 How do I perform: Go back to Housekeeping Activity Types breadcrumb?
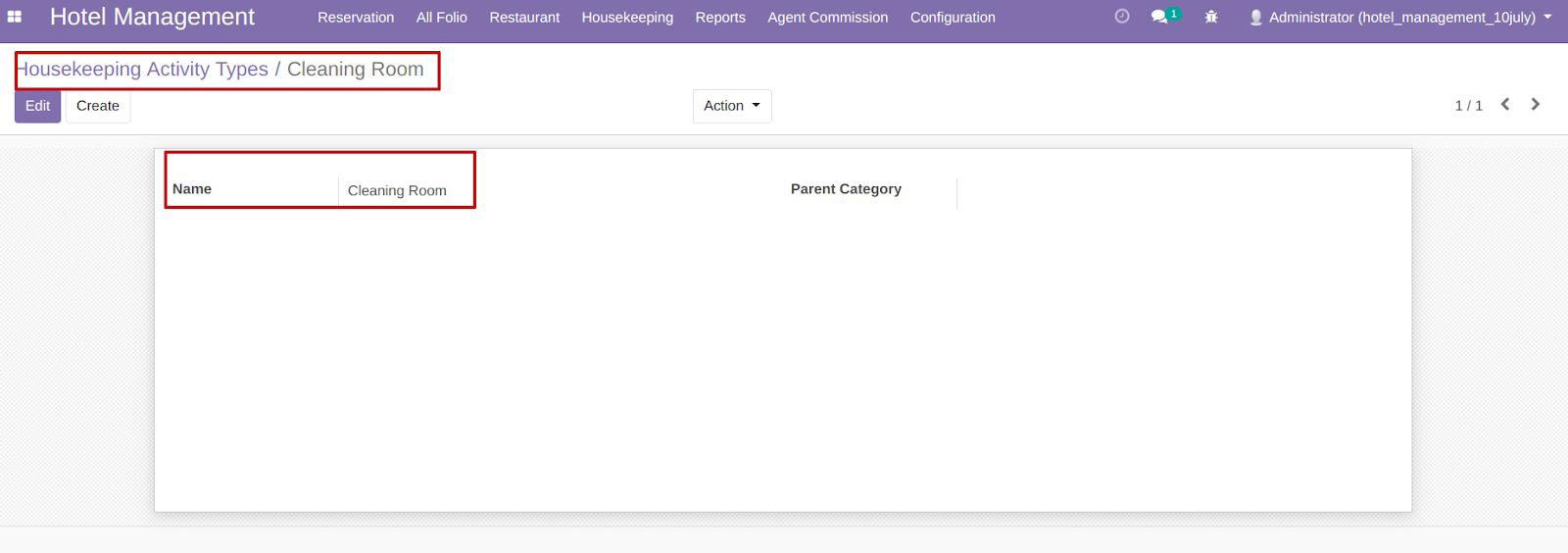[143, 70]
